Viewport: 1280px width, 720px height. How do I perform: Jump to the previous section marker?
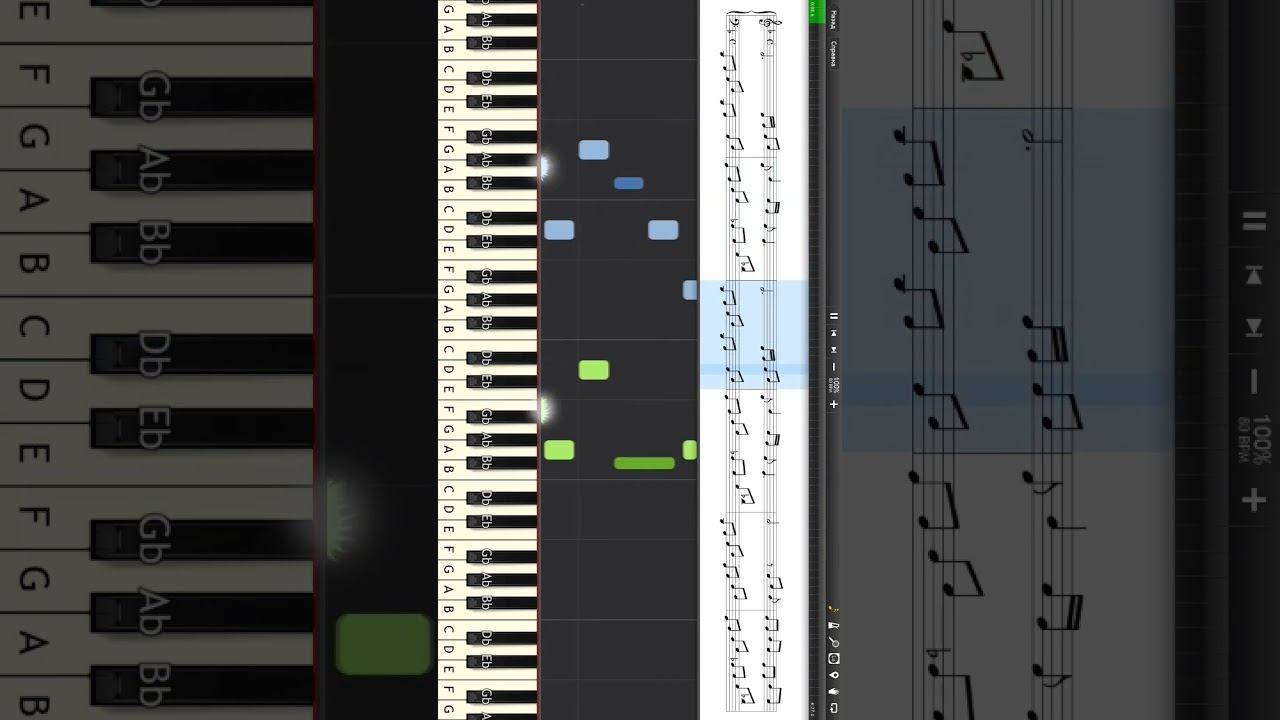pos(834,333)
